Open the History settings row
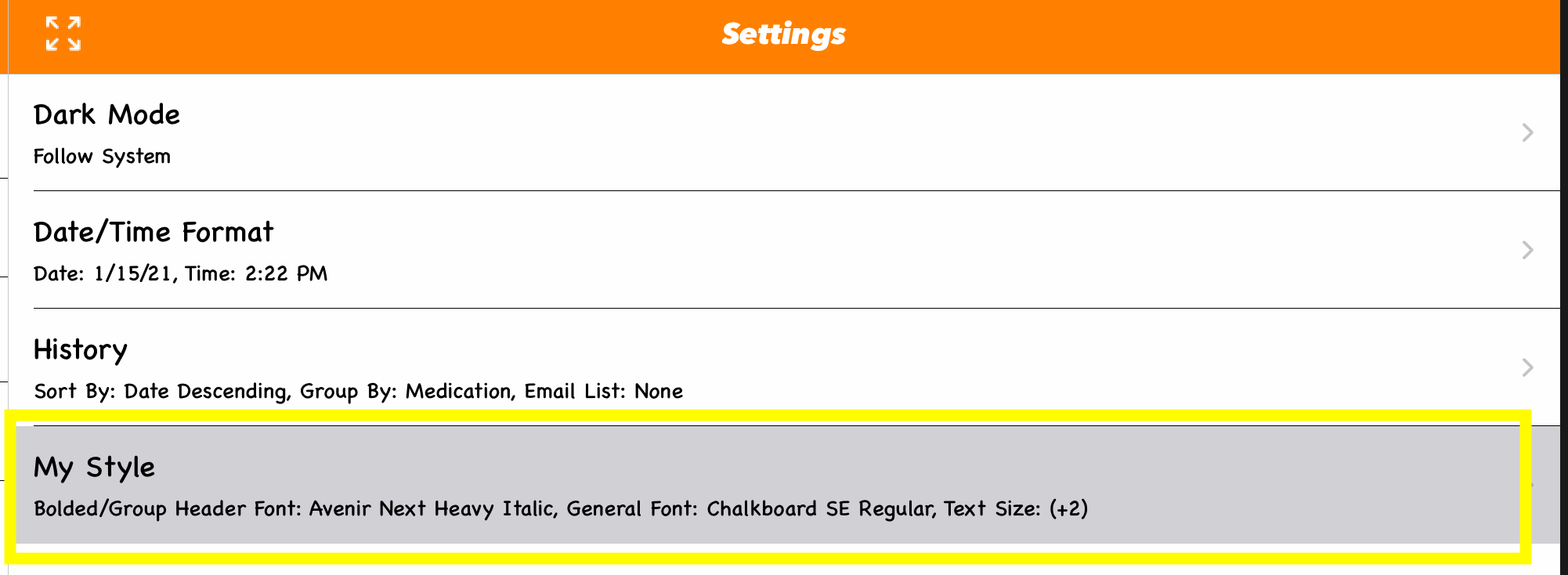This screenshot has height=575, width=1568. tap(80, 350)
